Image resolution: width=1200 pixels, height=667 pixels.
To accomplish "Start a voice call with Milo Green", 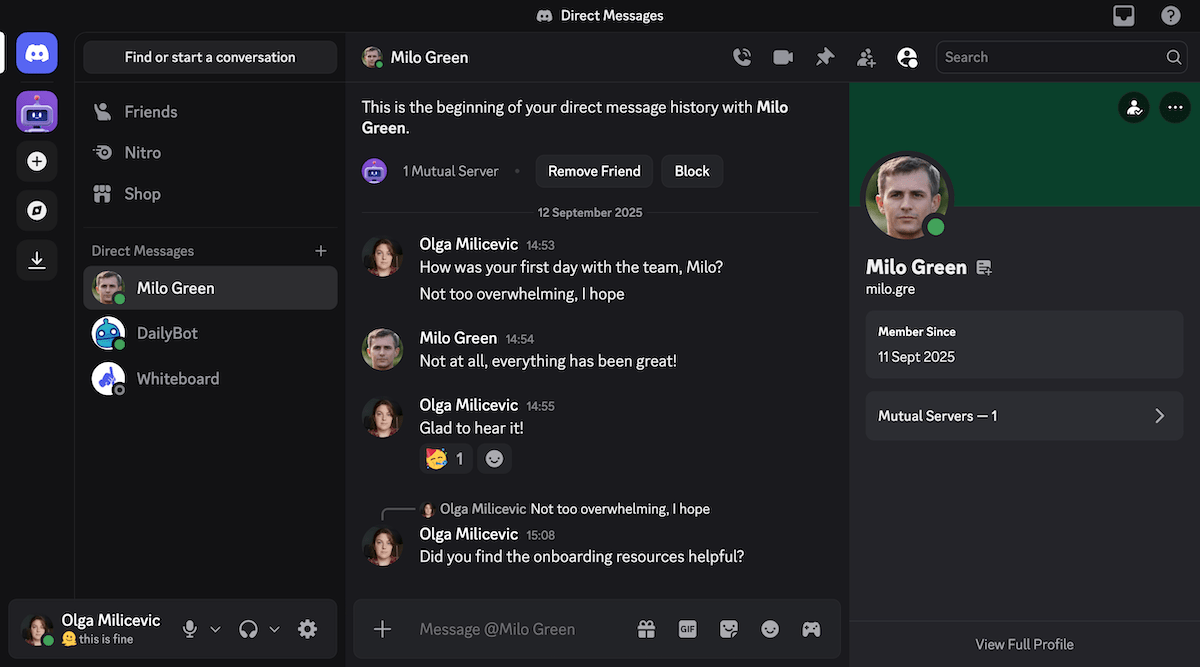I will click(742, 57).
